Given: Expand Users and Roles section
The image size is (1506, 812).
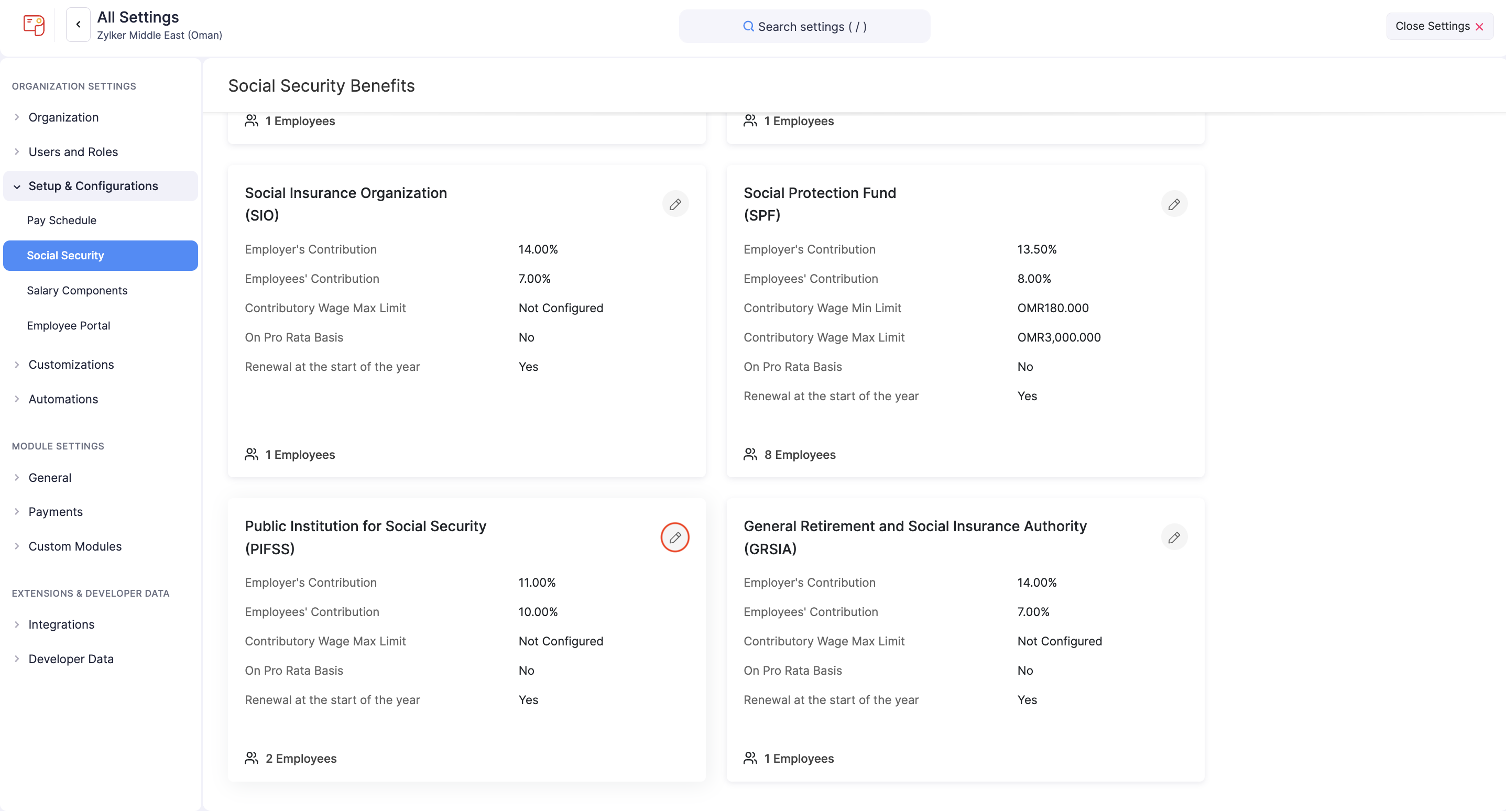Looking at the screenshot, I should pyautogui.click(x=73, y=151).
